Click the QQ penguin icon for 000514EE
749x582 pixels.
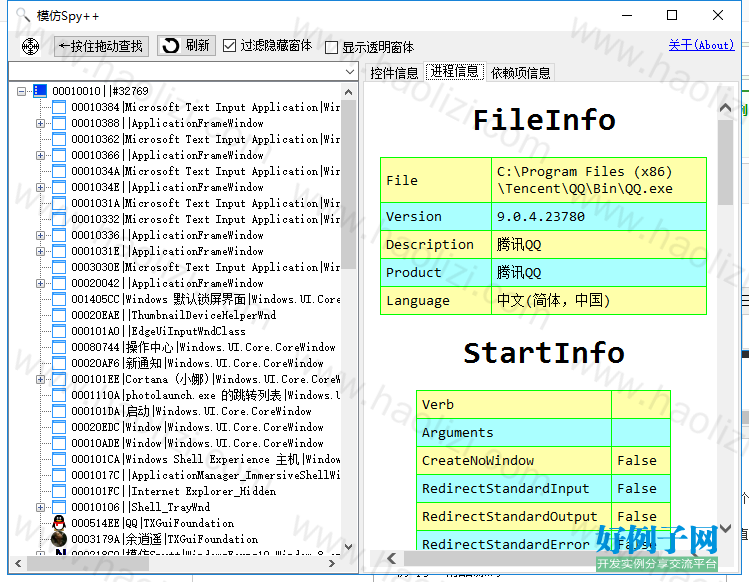pyautogui.click(x=59, y=523)
